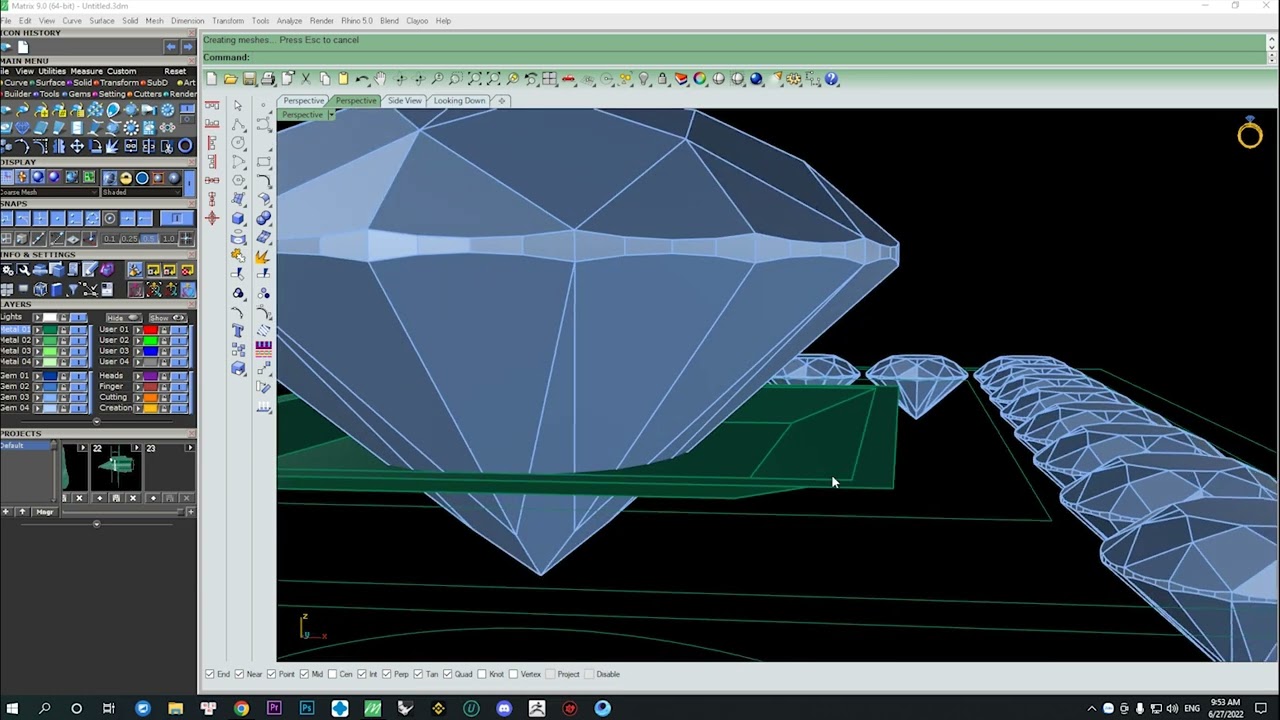Click the light bulb icon in toolbar
The width and height of the screenshot is (1280, 720).
coord(644,79)
